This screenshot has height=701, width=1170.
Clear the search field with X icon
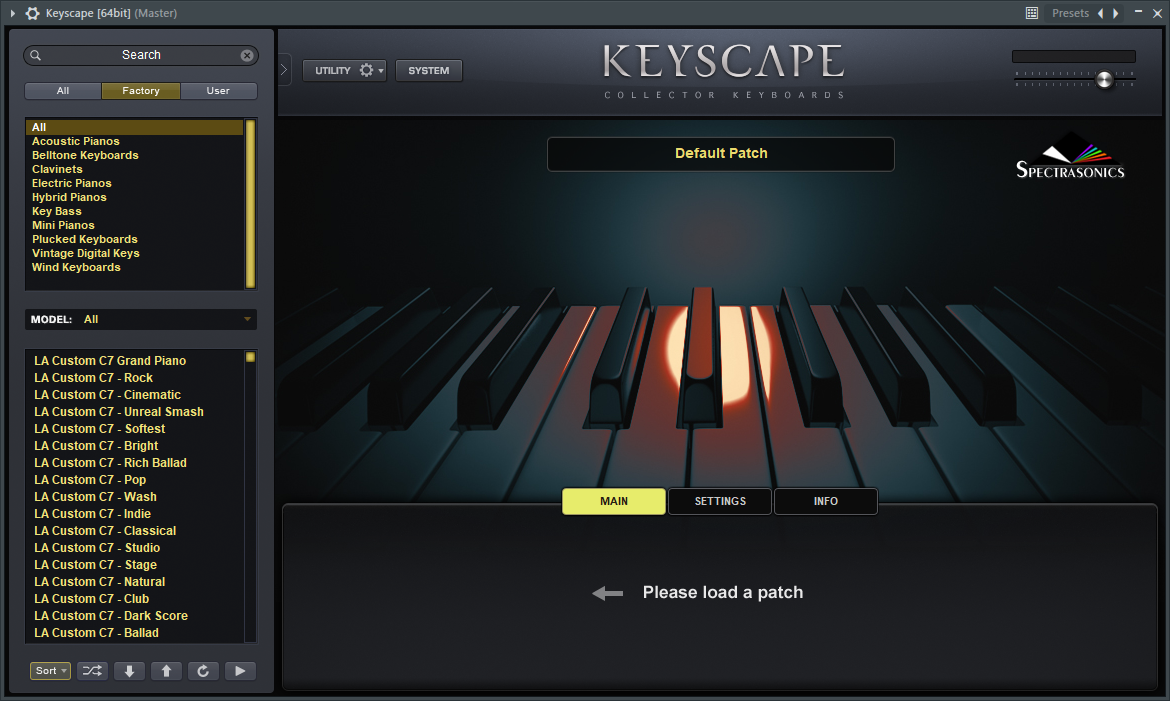point(247,55)
